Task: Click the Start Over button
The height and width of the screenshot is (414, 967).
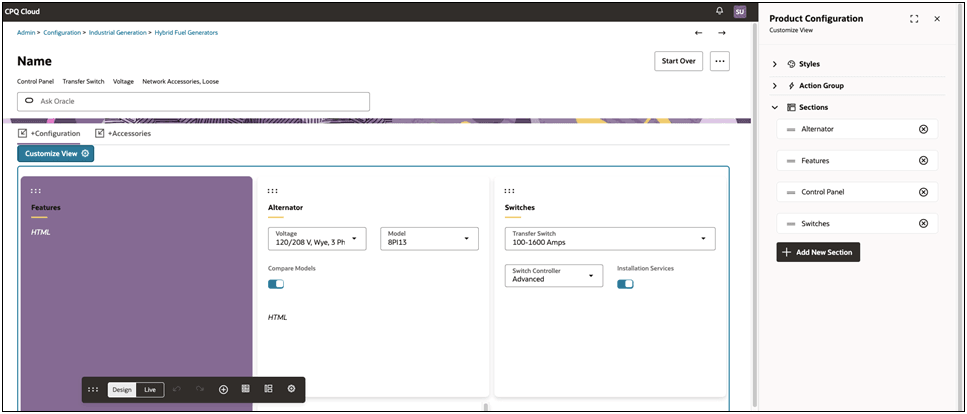Action: click(x=678, y=61)
